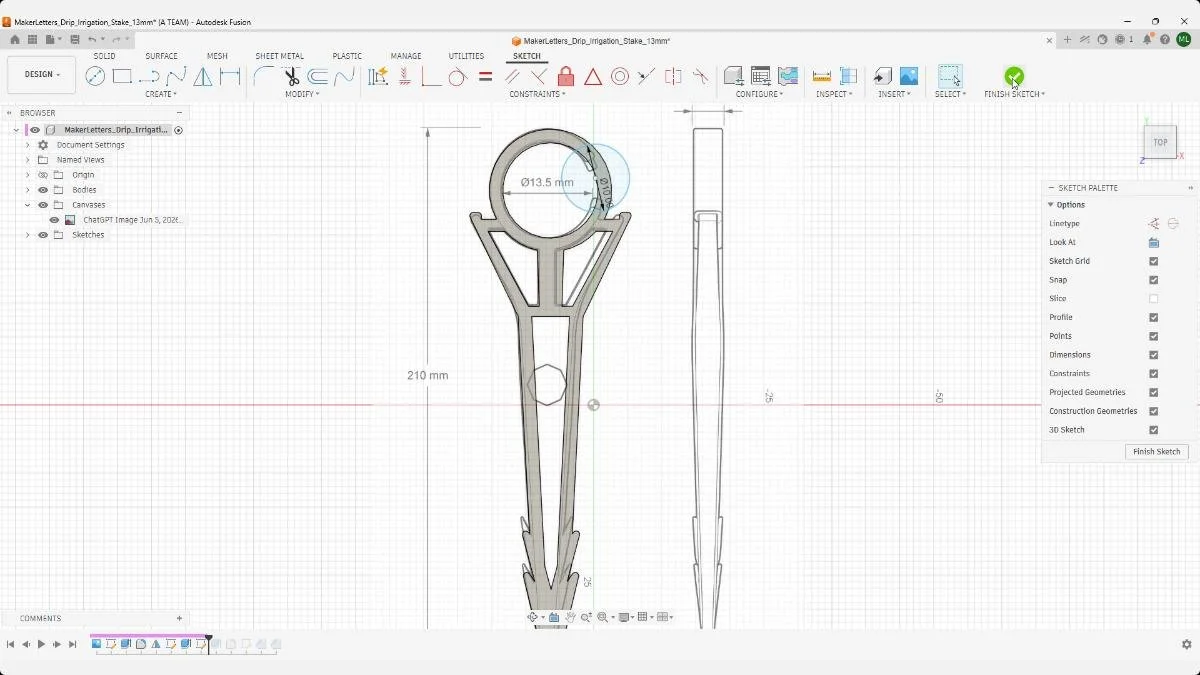
Task: Choose the Mirror sketch tool
Action: click(x=203, y=76)
